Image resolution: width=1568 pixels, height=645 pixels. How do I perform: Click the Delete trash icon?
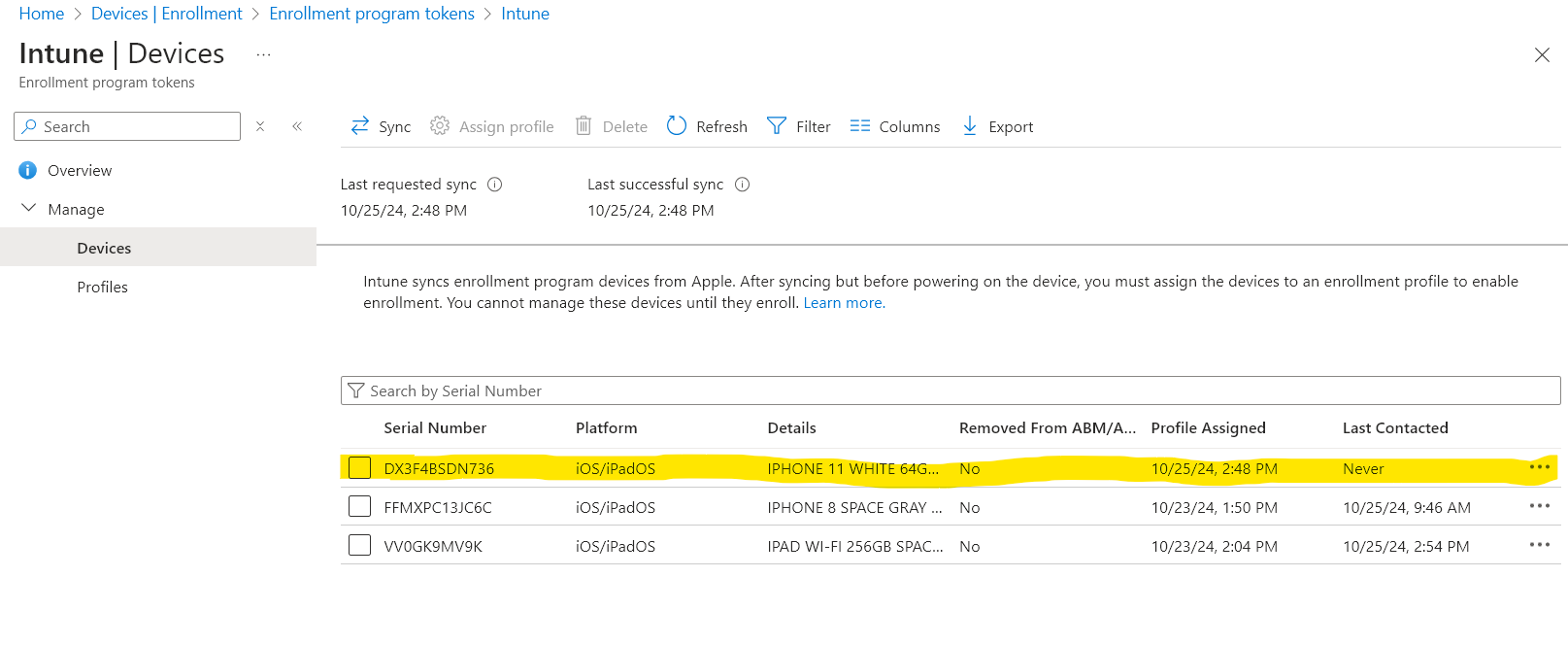(x=584, y=126)
